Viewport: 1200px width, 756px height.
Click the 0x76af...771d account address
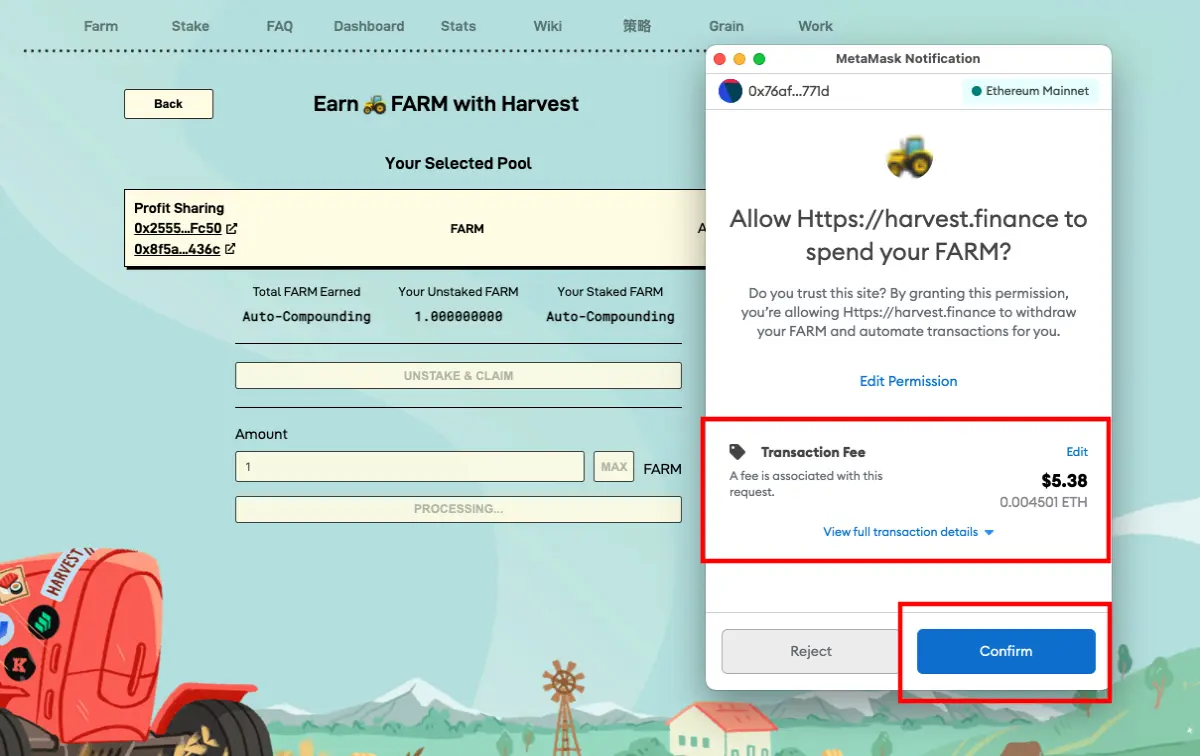tap(789, 91)
